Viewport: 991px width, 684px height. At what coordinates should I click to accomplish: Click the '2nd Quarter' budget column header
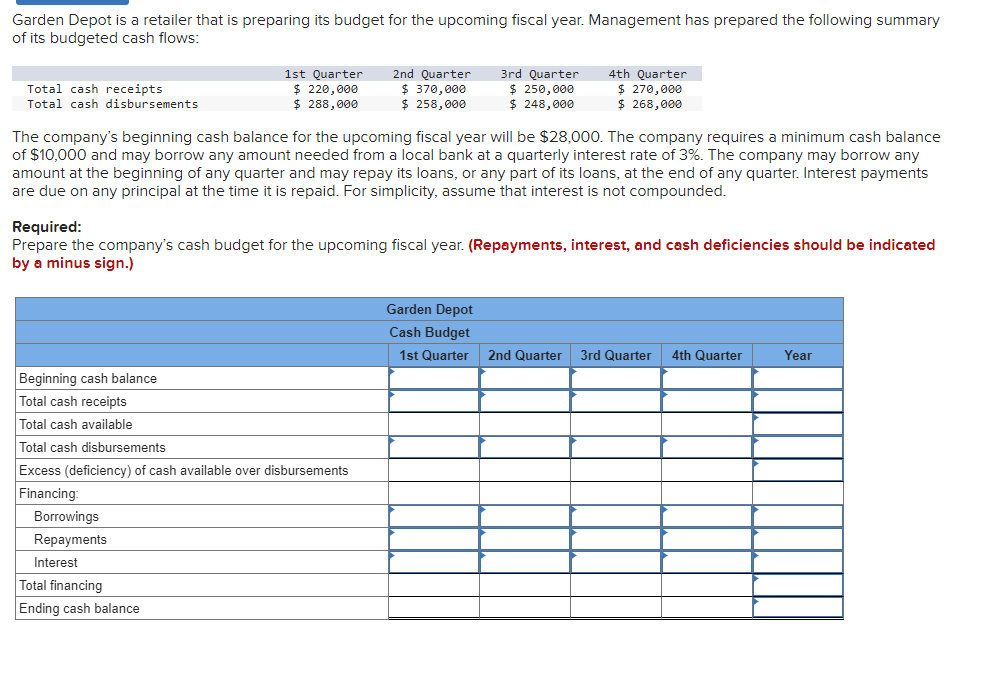[x=525, y=355]
